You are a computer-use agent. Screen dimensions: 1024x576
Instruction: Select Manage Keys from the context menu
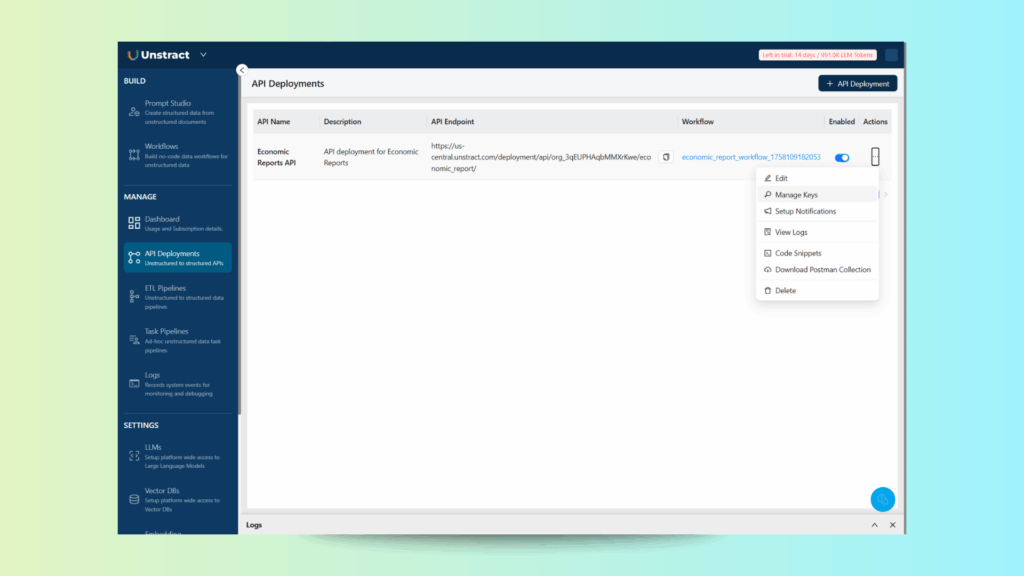pos(796,195)
